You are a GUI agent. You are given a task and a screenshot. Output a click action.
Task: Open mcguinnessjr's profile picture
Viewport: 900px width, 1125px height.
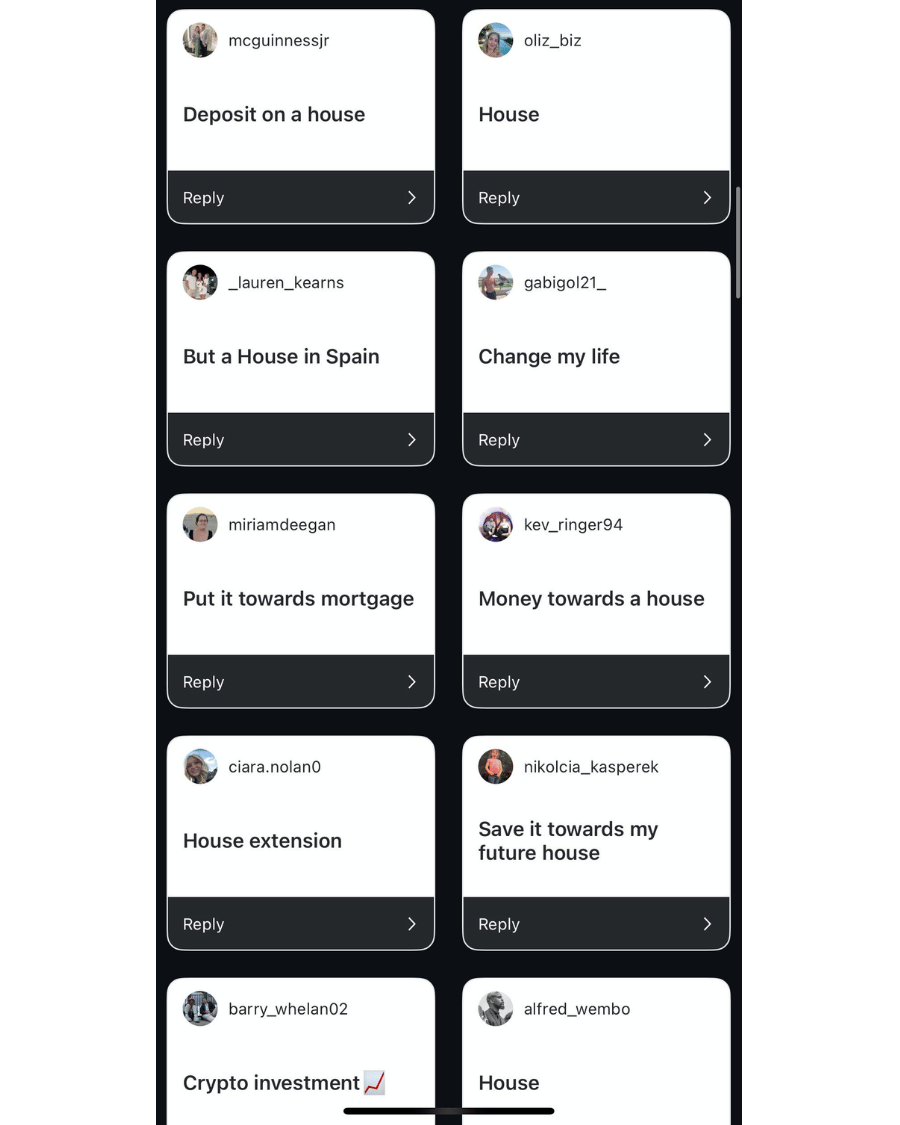pos(200,41)
